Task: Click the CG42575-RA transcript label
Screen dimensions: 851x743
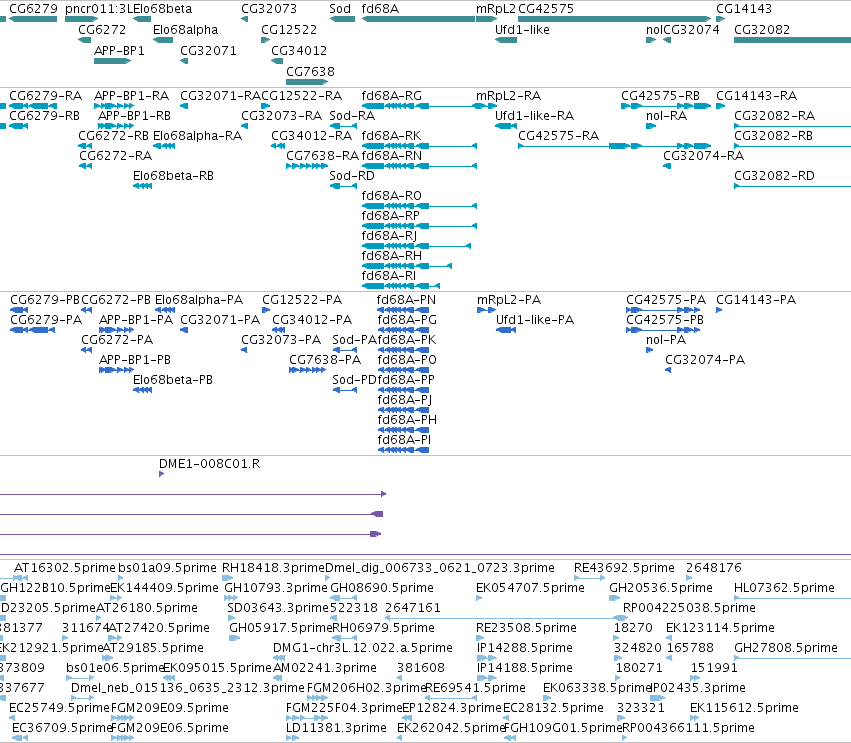Action: [558, 136]
